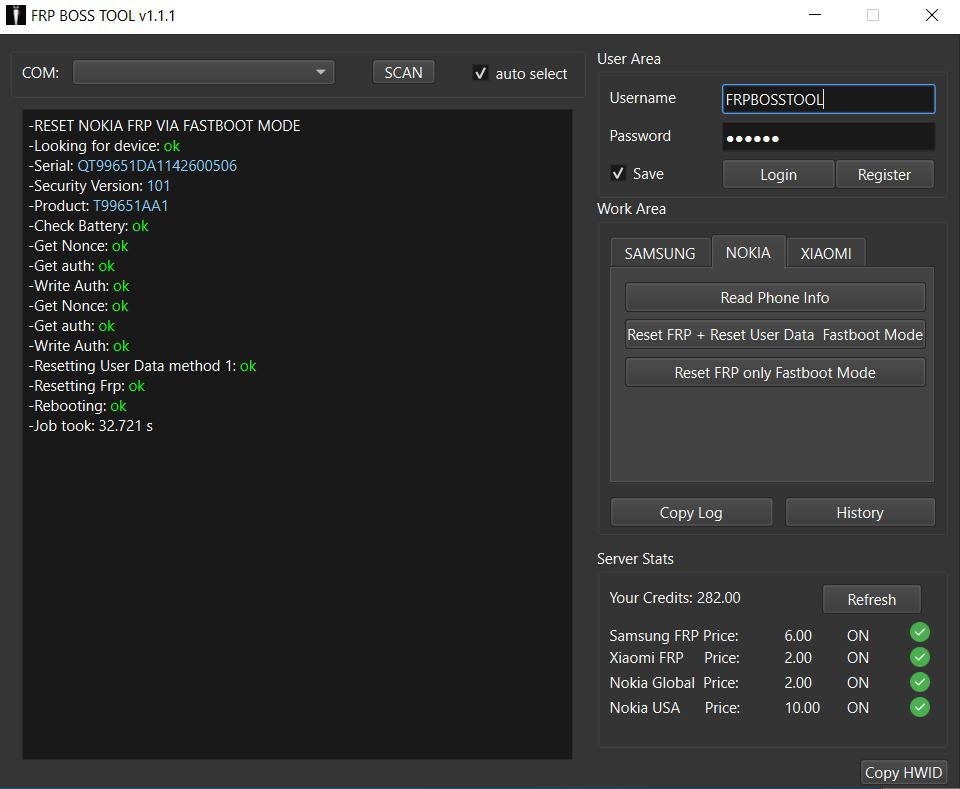Toggle the auto select checkbox
This screenshot has height=789, width=960.
pyautogui.click(x=481, y=73)
